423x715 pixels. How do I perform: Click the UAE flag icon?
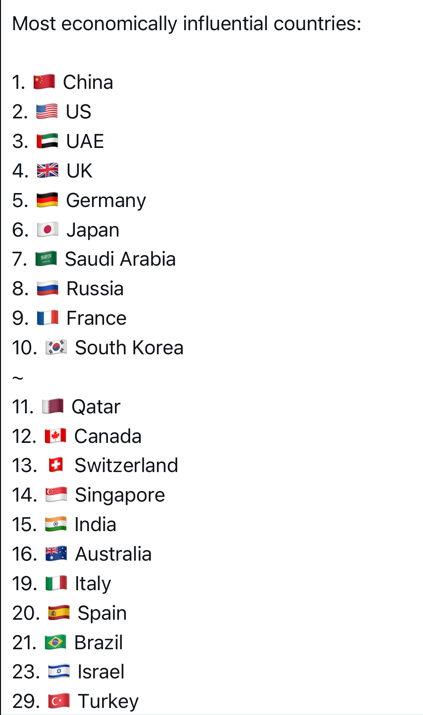coord(47,141)
